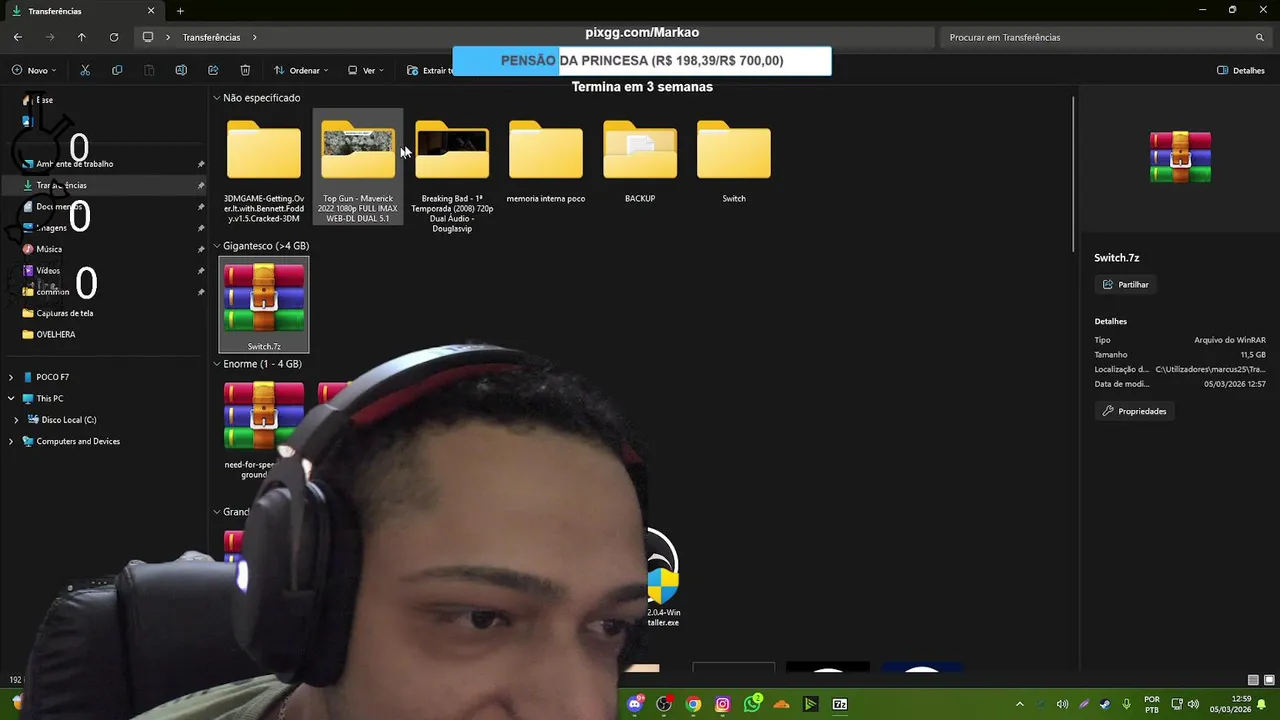Image resolution: width=1280 pixels, height=720 pixels.
Task: Click Transferências breadcrumb in address bar
Action: pos(211,37)
